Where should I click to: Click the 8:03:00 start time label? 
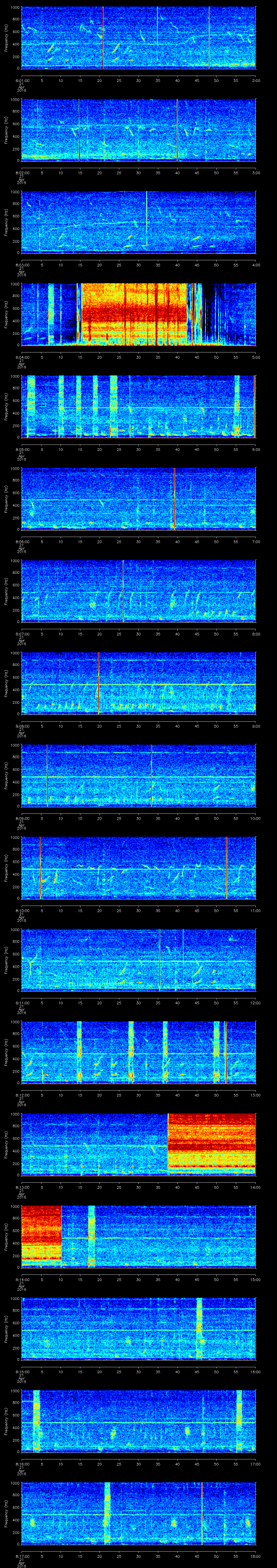[22, 265]
